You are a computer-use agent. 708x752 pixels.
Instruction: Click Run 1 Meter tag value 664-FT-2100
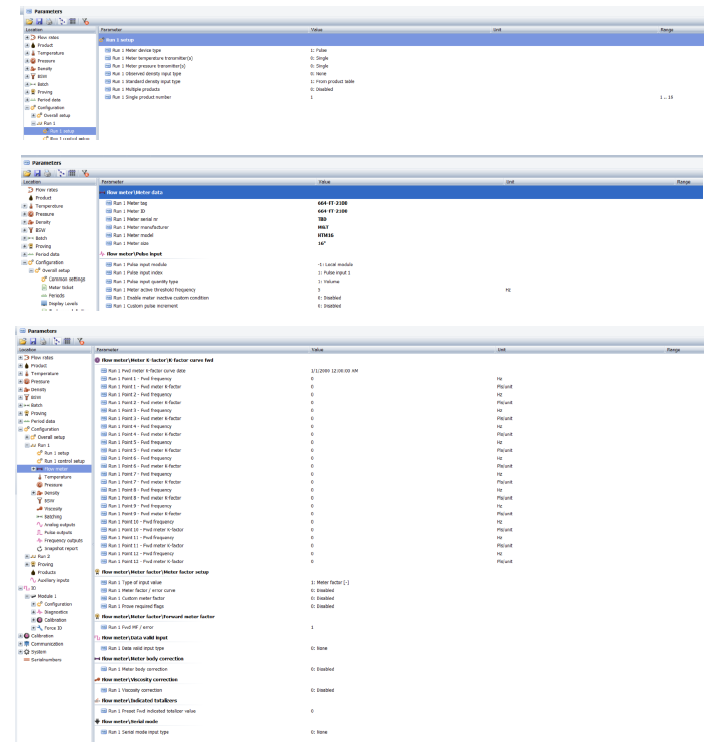(x=332, y=203)
